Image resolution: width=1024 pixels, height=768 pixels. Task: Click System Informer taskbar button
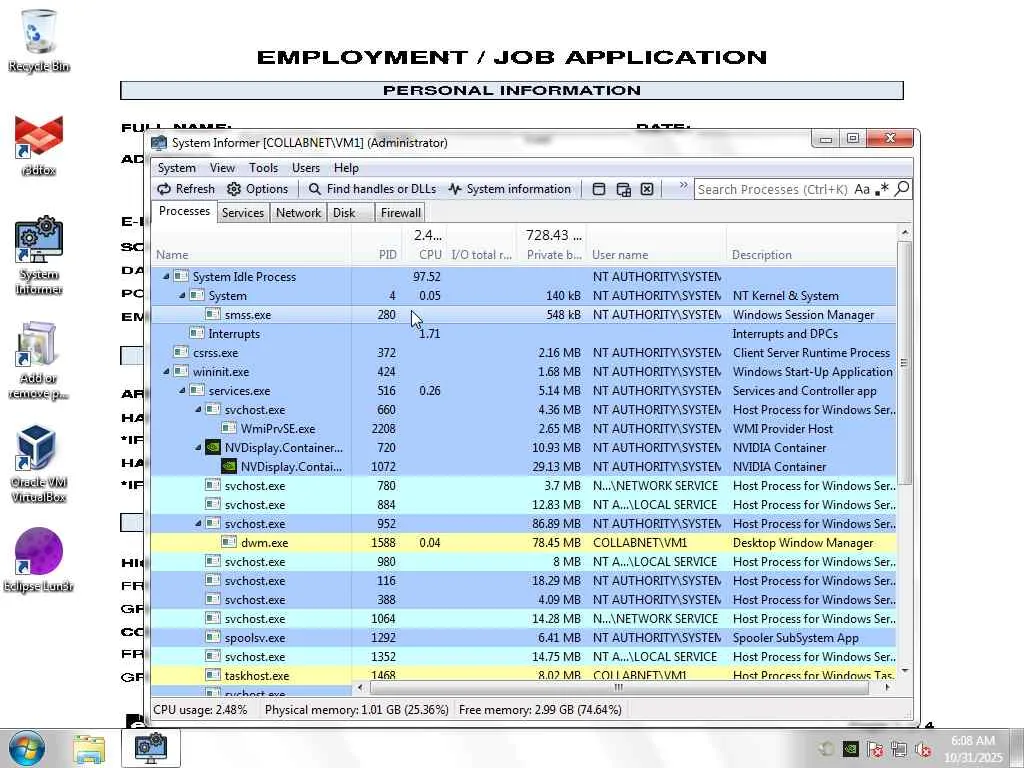[151, 748]
